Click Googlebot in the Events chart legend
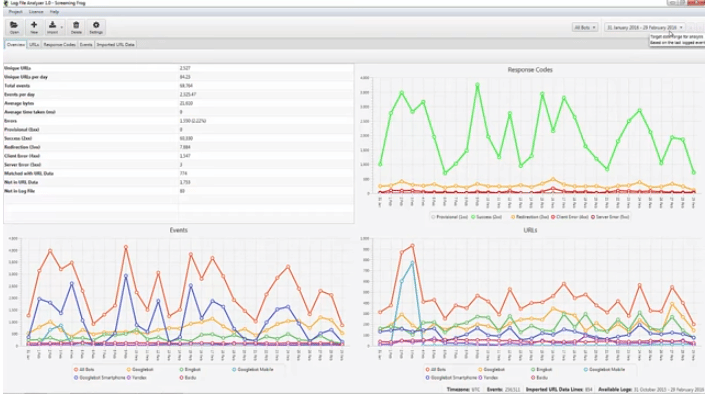The width and height of the screenshot is (706, 395). 140,369
